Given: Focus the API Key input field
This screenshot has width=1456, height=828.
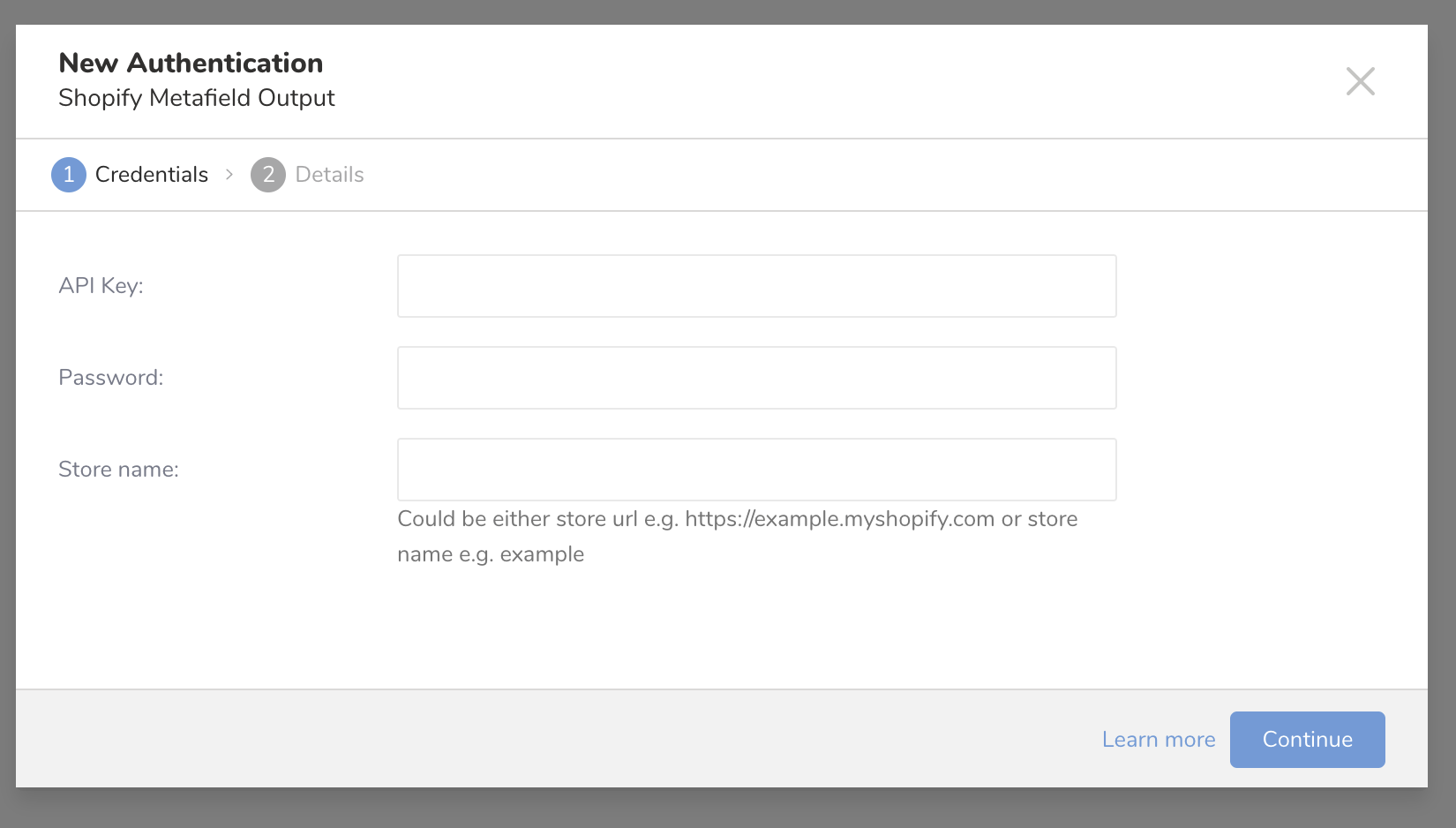Looking at the screenshot, I should [756, 286].
